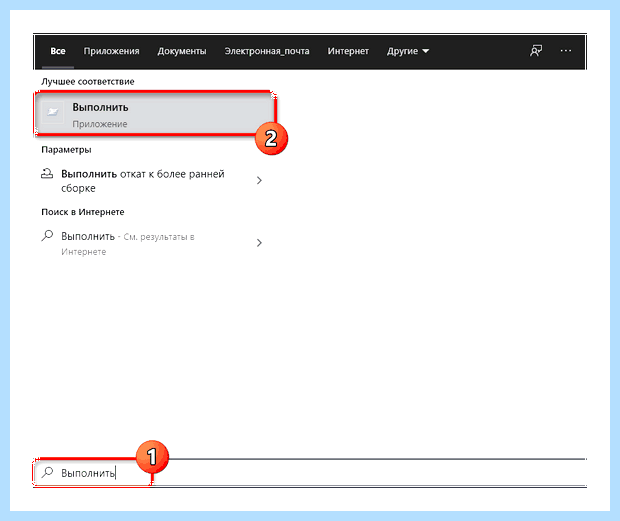Screen dimensions: 620x521
Task: Expand arrow for rollback build result
Action: 259,180
